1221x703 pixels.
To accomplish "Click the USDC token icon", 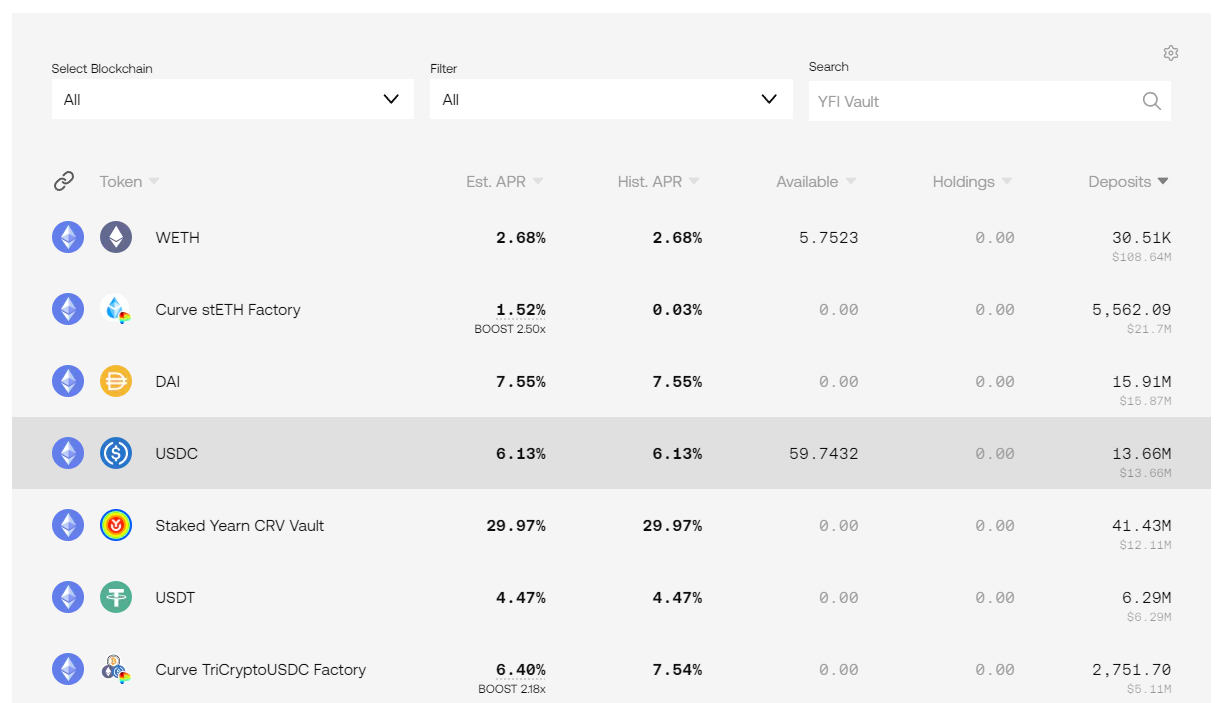I will tap(116, 453).
